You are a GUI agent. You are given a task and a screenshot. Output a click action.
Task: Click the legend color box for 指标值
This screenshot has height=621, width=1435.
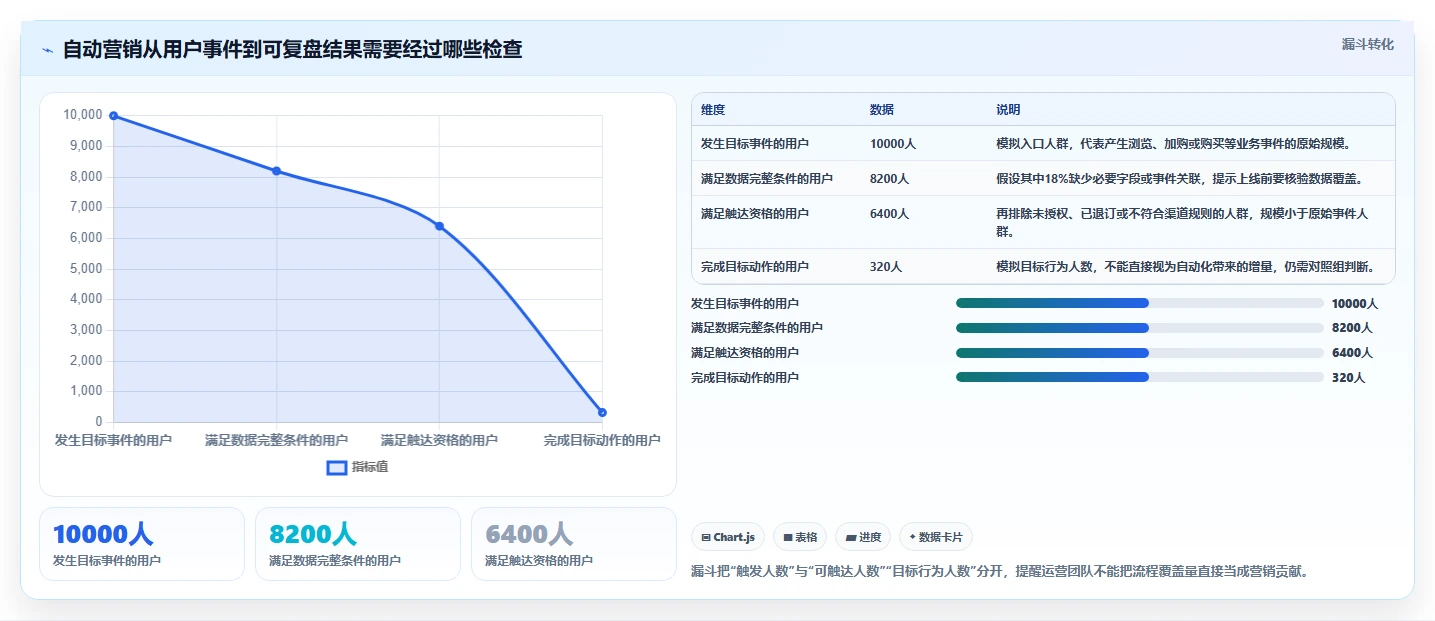(337, 467)
